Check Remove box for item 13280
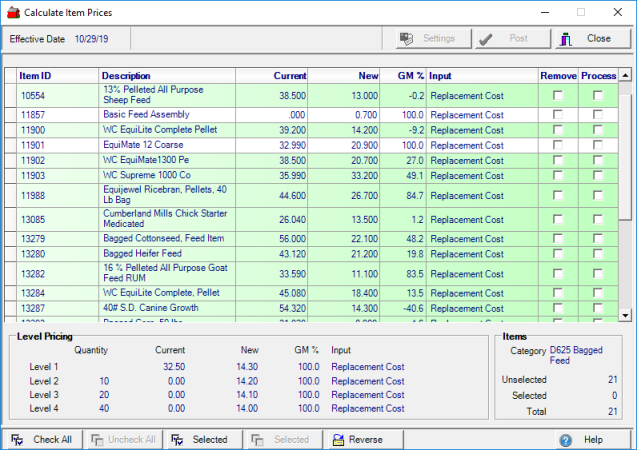 [x=558, y=254]
